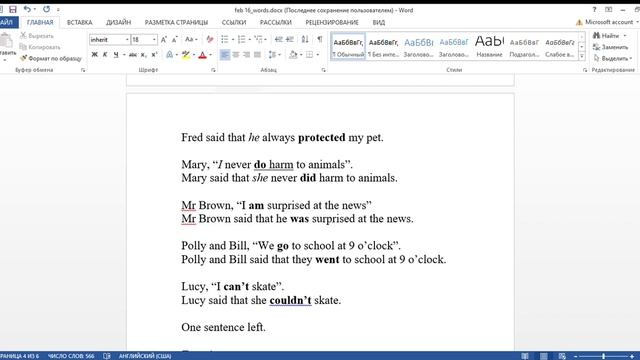
Task: Open the ДИЗАЙН tab
Action: [x=119, y=22]
